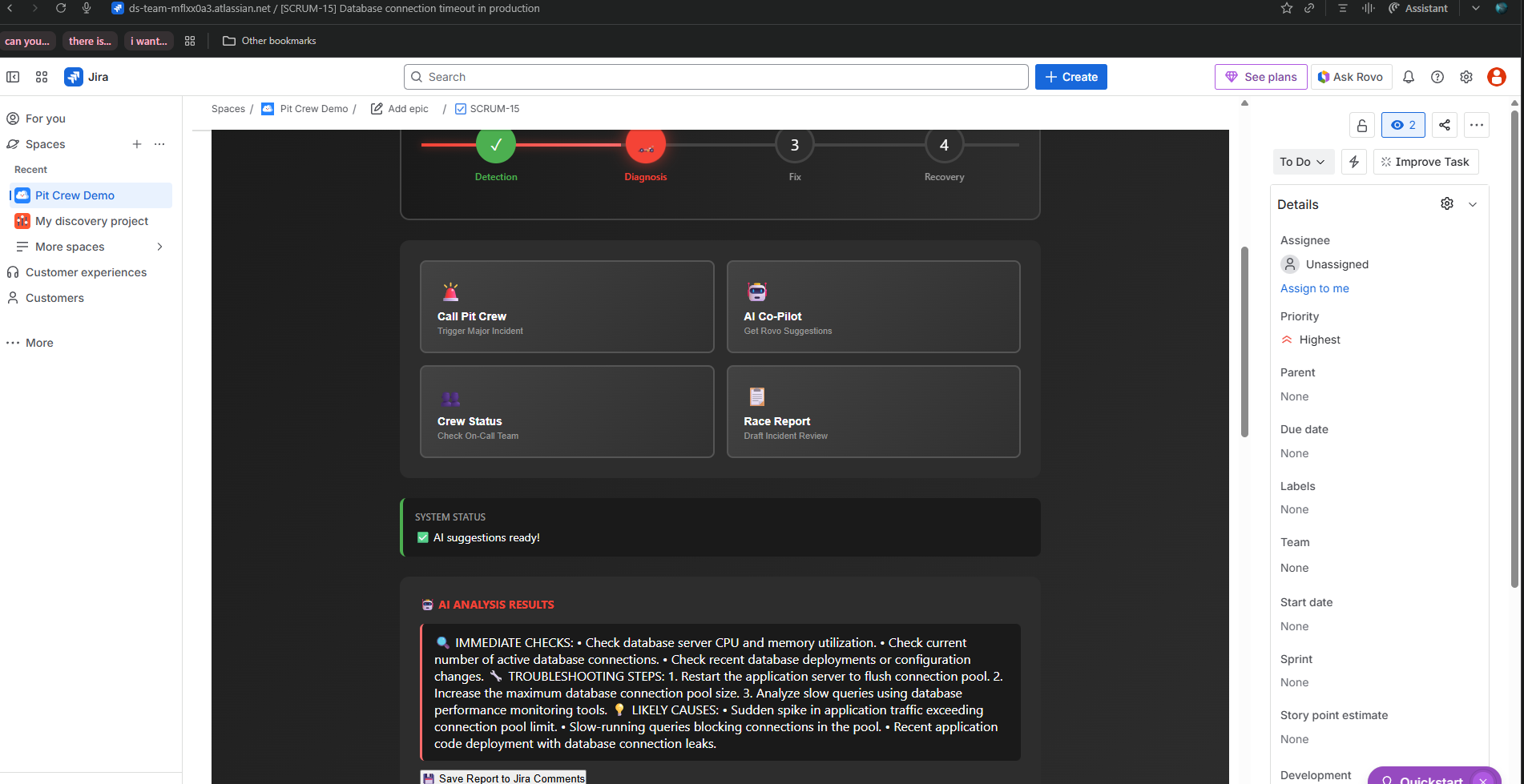Expand More spaces chevron
Screen dimensions: 1524x784
[160, 247]
